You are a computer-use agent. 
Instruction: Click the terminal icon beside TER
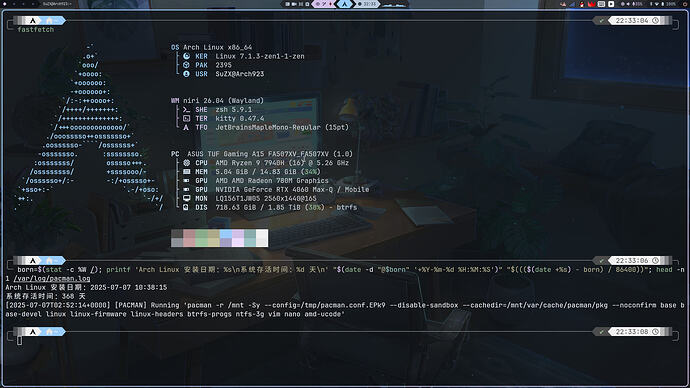click(x=187, y=118)
